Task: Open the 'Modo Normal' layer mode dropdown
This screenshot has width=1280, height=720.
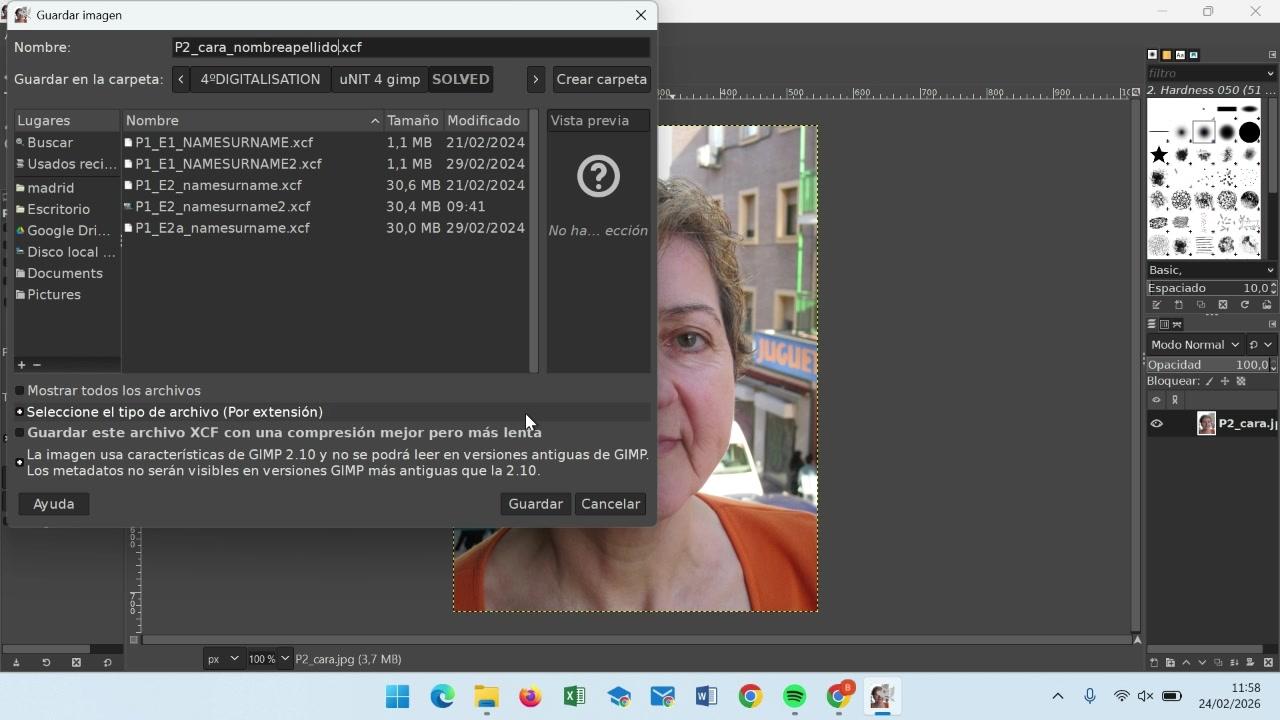Action: click(x=1194, y=344)
